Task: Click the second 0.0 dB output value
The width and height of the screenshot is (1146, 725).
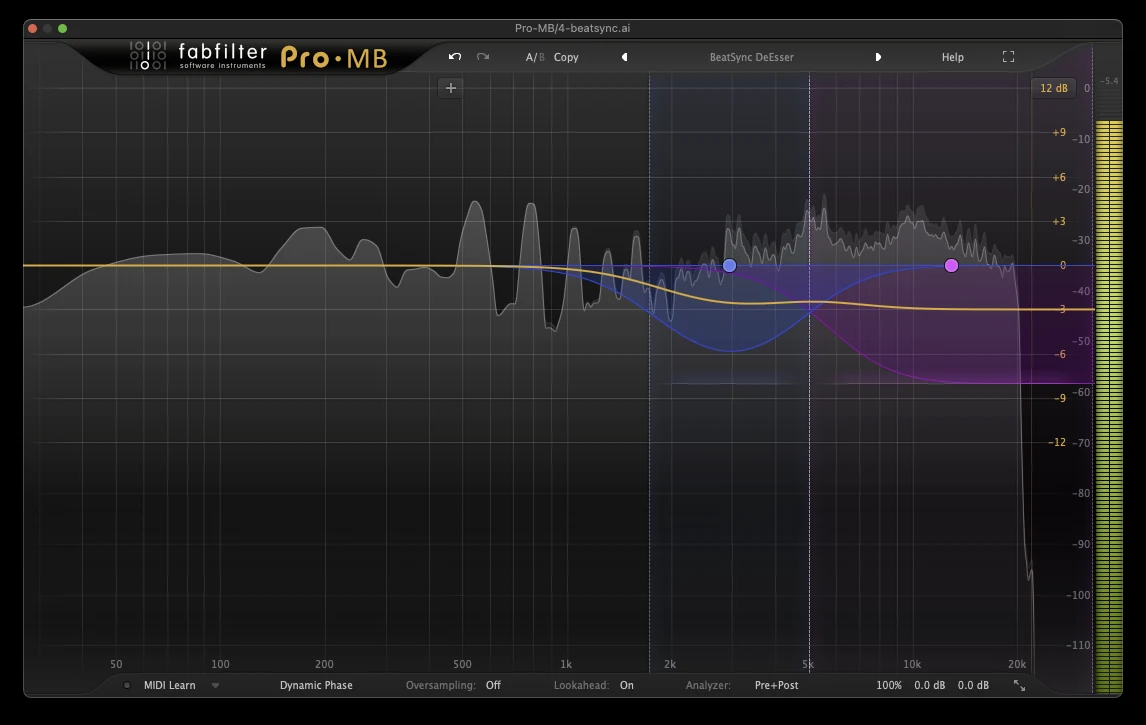Action: click(x=974, y=685)
